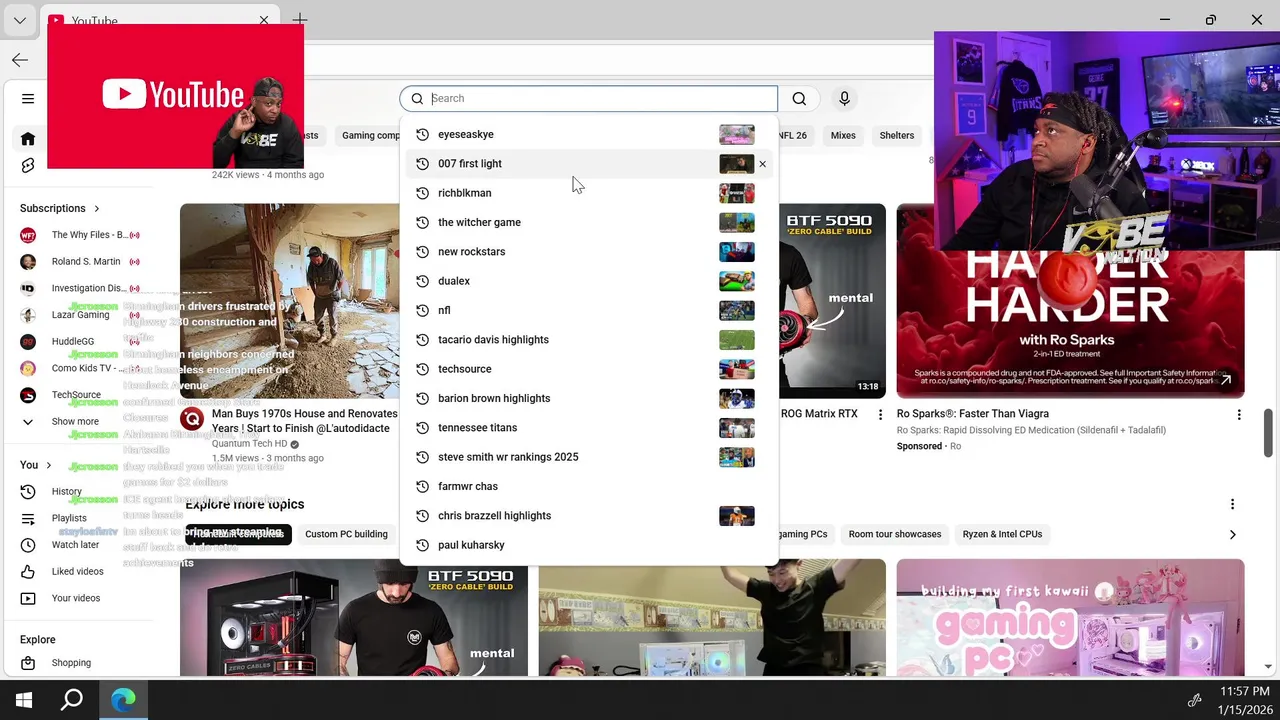
Task: Open a new browser tab with plus
Action: click(300, 20)
